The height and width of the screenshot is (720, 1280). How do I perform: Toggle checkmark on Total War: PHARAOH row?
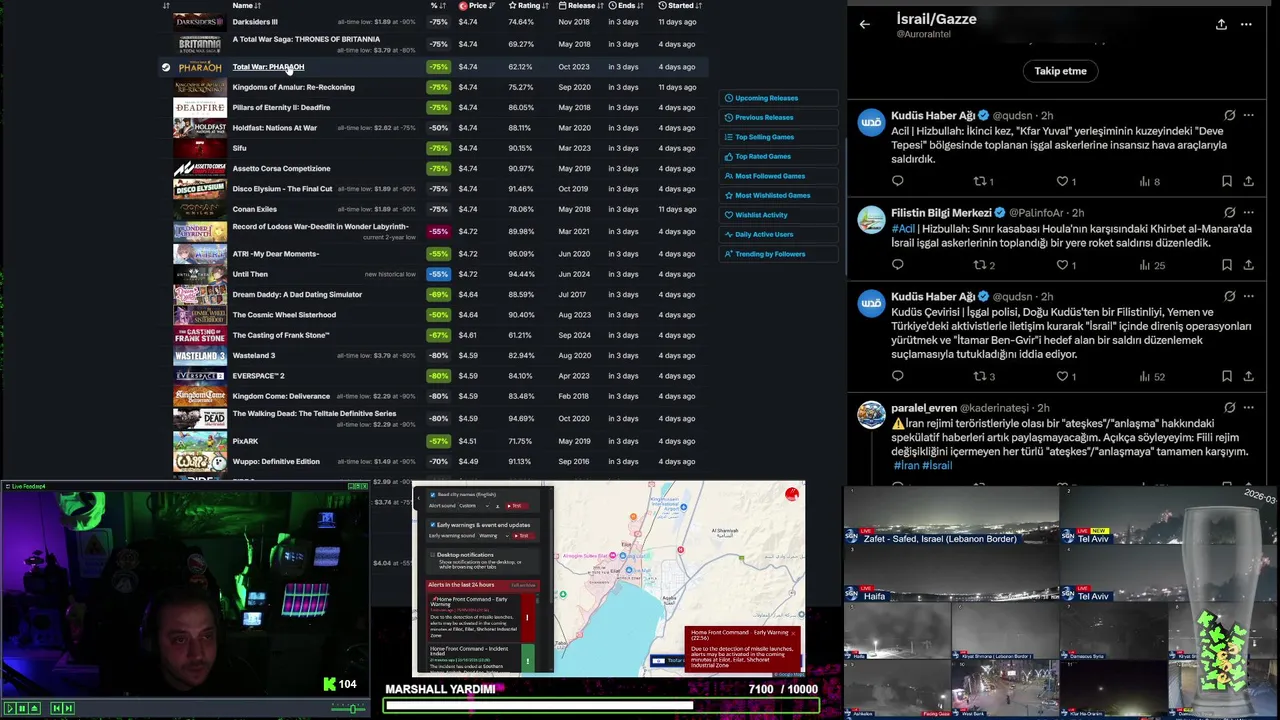click(x=166, y=67)
